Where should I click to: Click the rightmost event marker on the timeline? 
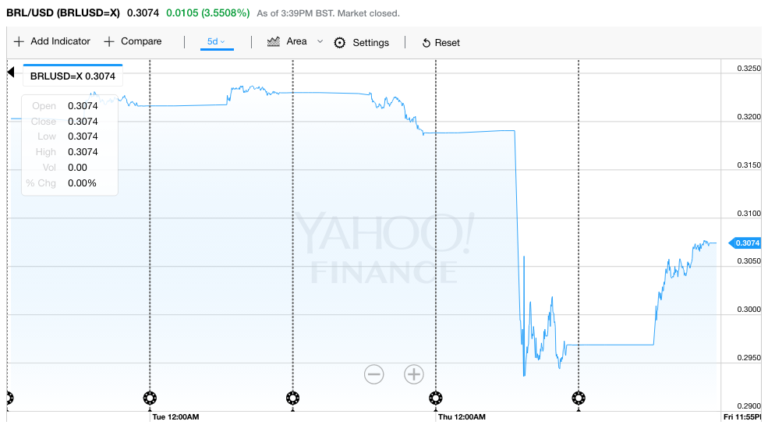click(579, 398)
